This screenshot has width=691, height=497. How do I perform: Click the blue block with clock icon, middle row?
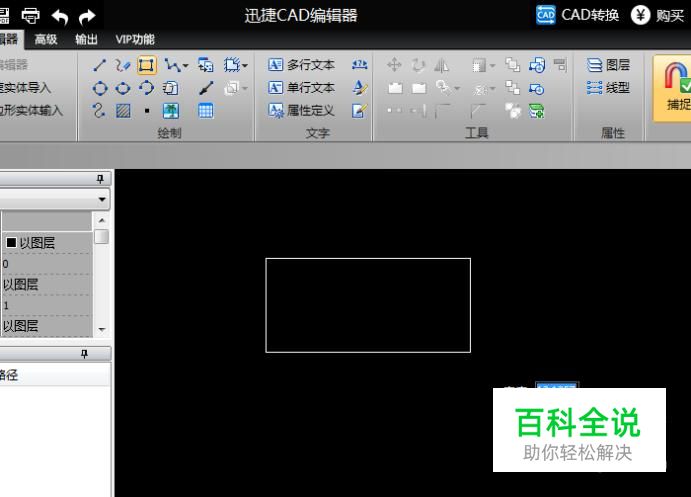tap(536, 89)
